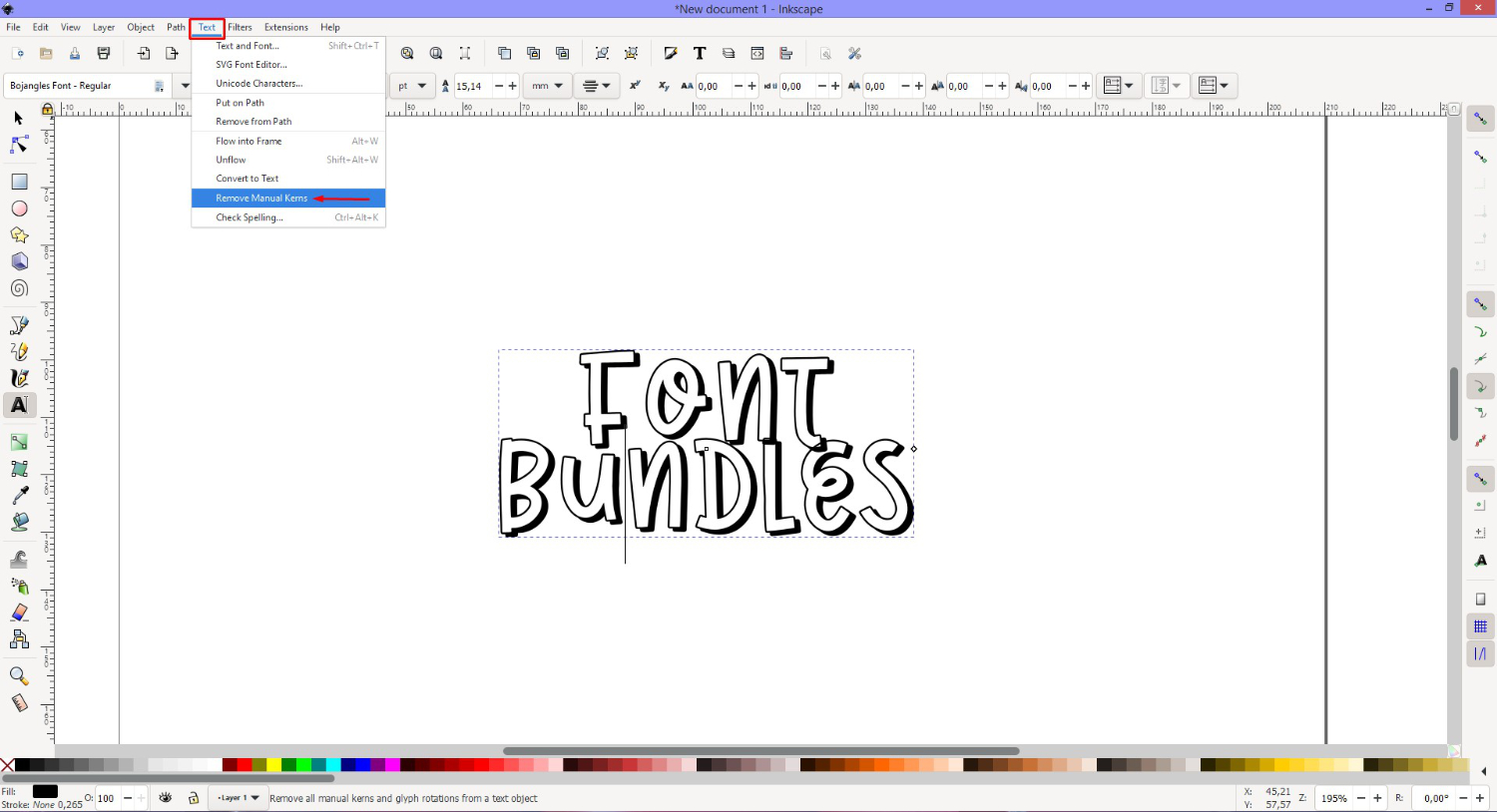Open Text and Font dialog toolbar icon

[700, 54]
